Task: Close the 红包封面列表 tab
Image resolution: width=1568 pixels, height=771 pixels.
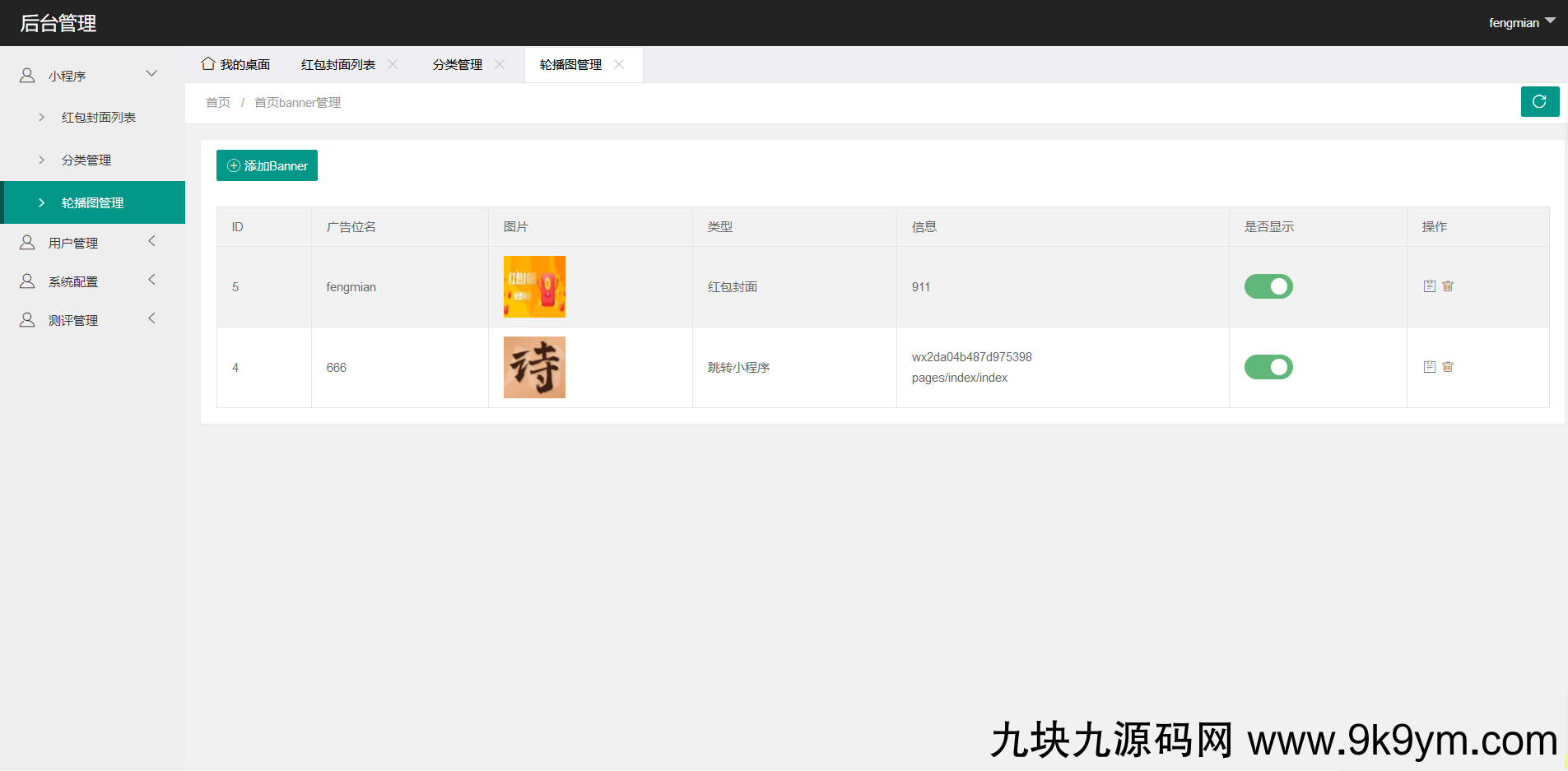Action: (393, 64)
